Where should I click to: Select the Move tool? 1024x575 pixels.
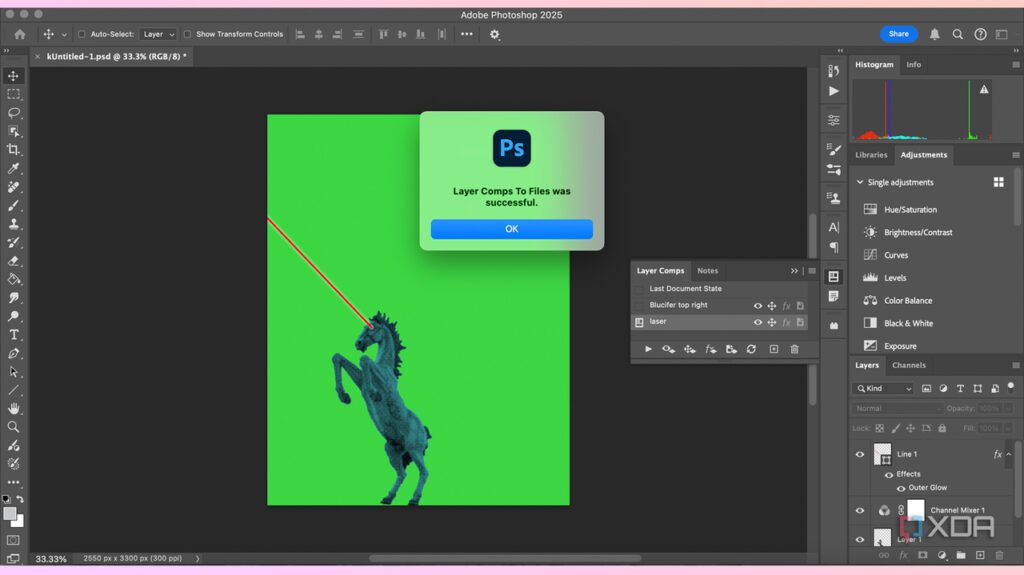[x=13, y=76]
